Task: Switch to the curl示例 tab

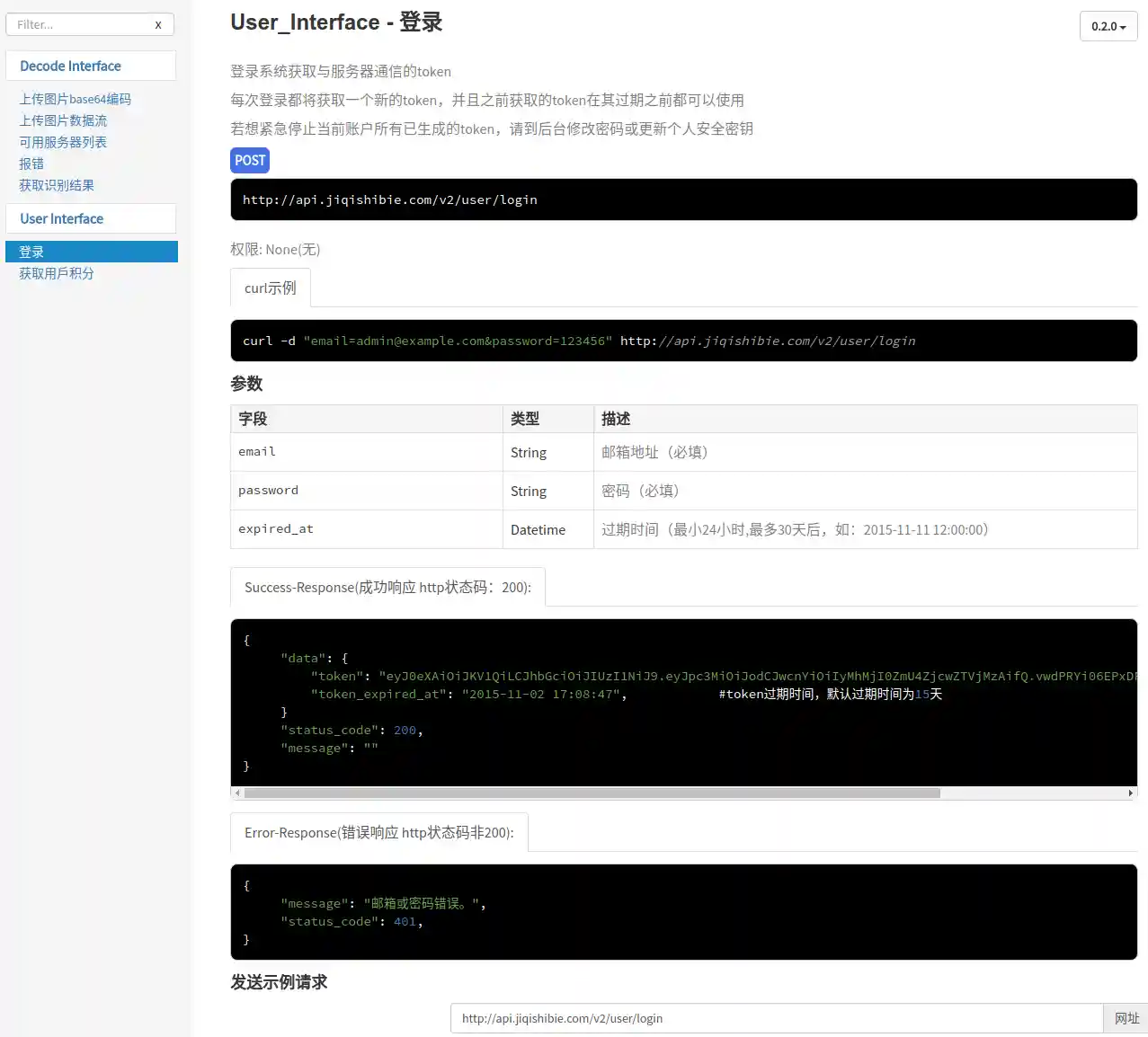Action: point(270,288)
